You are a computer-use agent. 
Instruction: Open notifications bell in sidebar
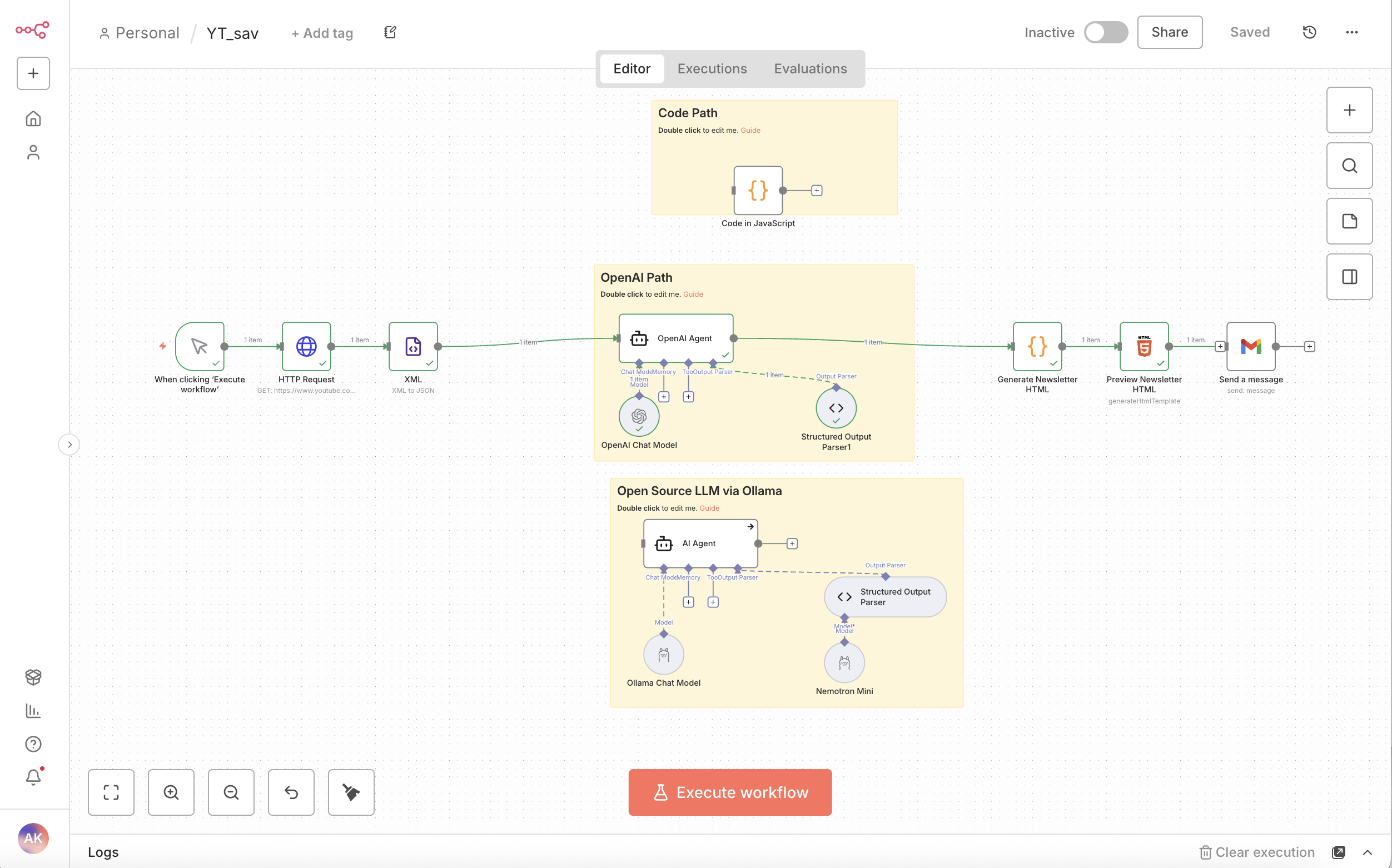[x=33, y=777]
